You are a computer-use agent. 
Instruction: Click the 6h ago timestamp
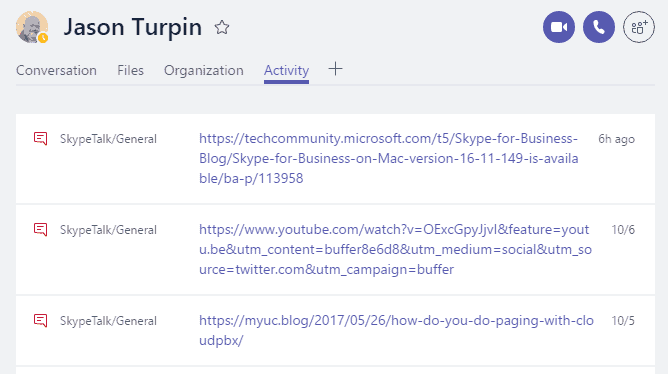tap(616, 139)
